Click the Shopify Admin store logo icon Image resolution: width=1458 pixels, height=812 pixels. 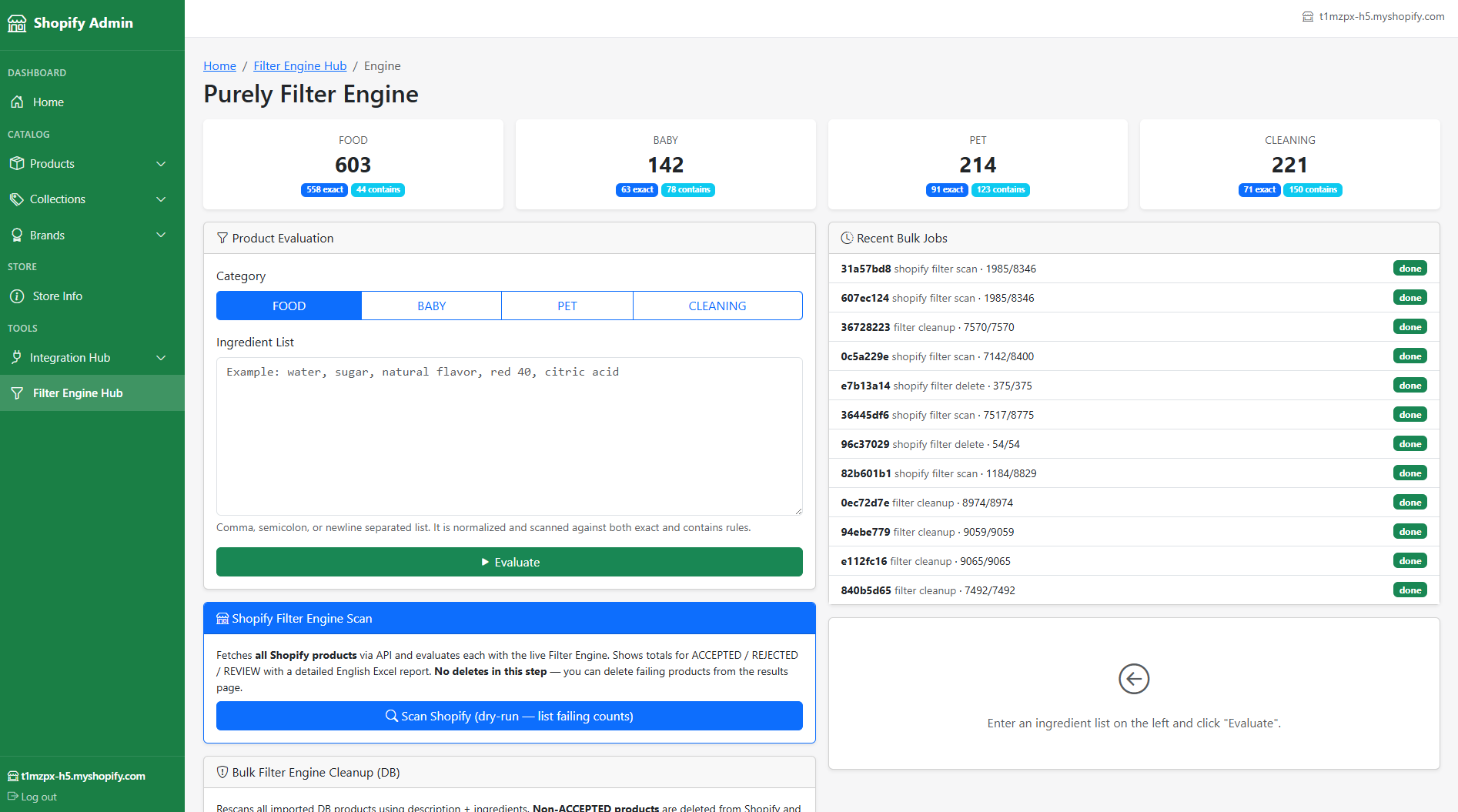click(17, 23)
